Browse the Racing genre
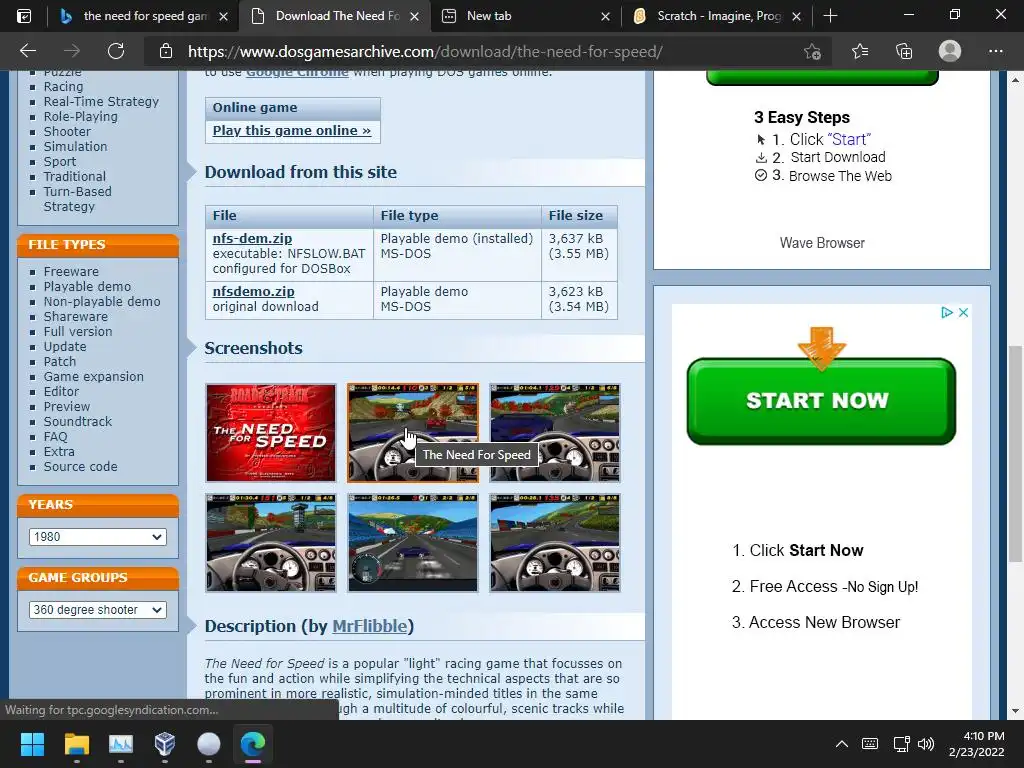Screen dimensions: 1024x768 [x=63, y=87]
